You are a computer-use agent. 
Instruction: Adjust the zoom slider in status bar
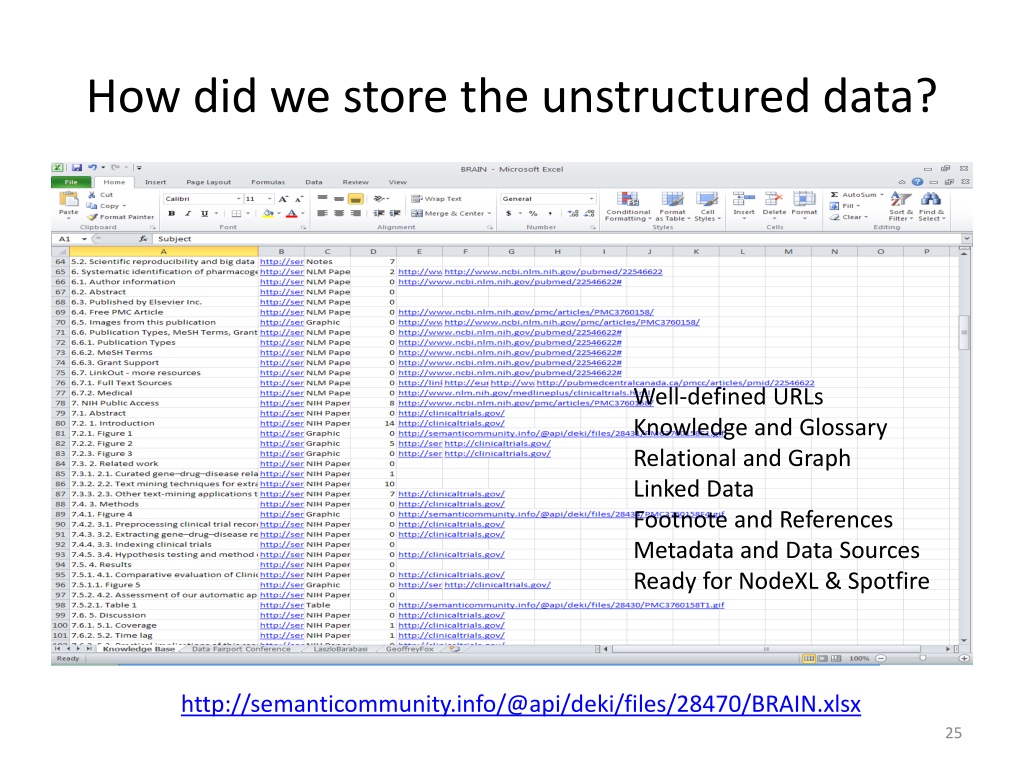point(921,658)
